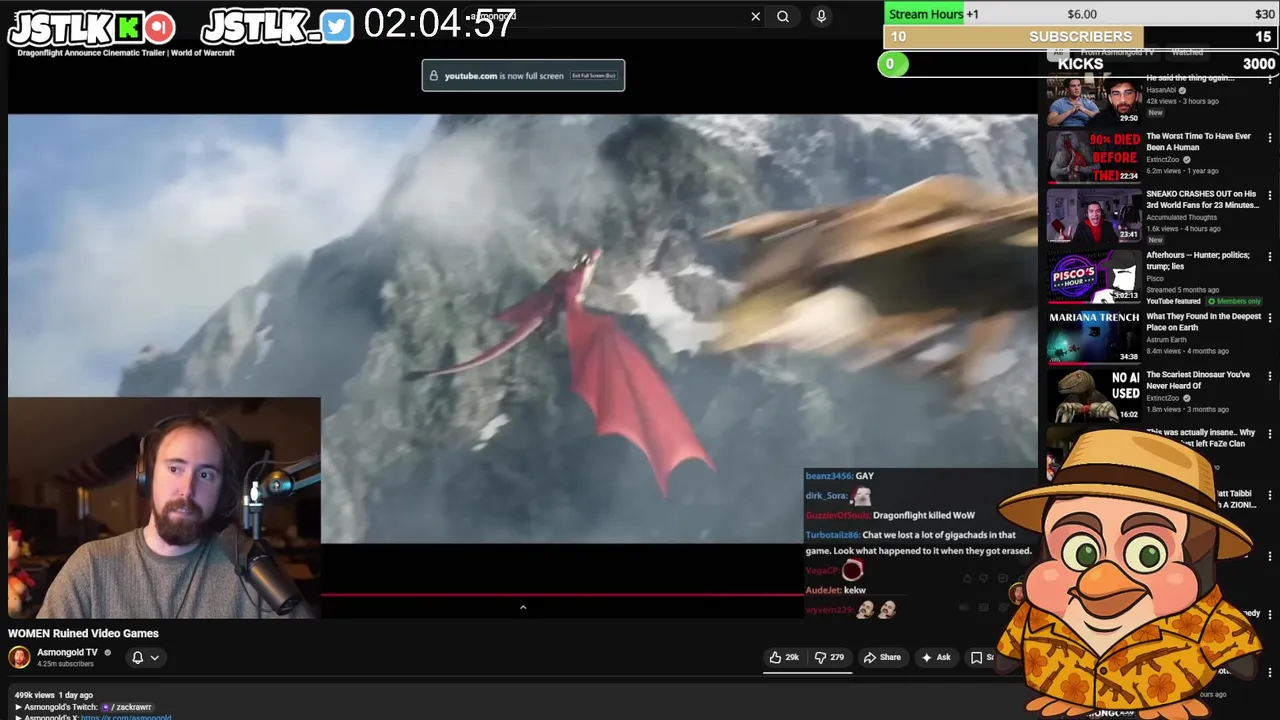Clear the search box with the X icon
Image resolution: width=1280 pixels, height=720 pixels.
point(755,16)
